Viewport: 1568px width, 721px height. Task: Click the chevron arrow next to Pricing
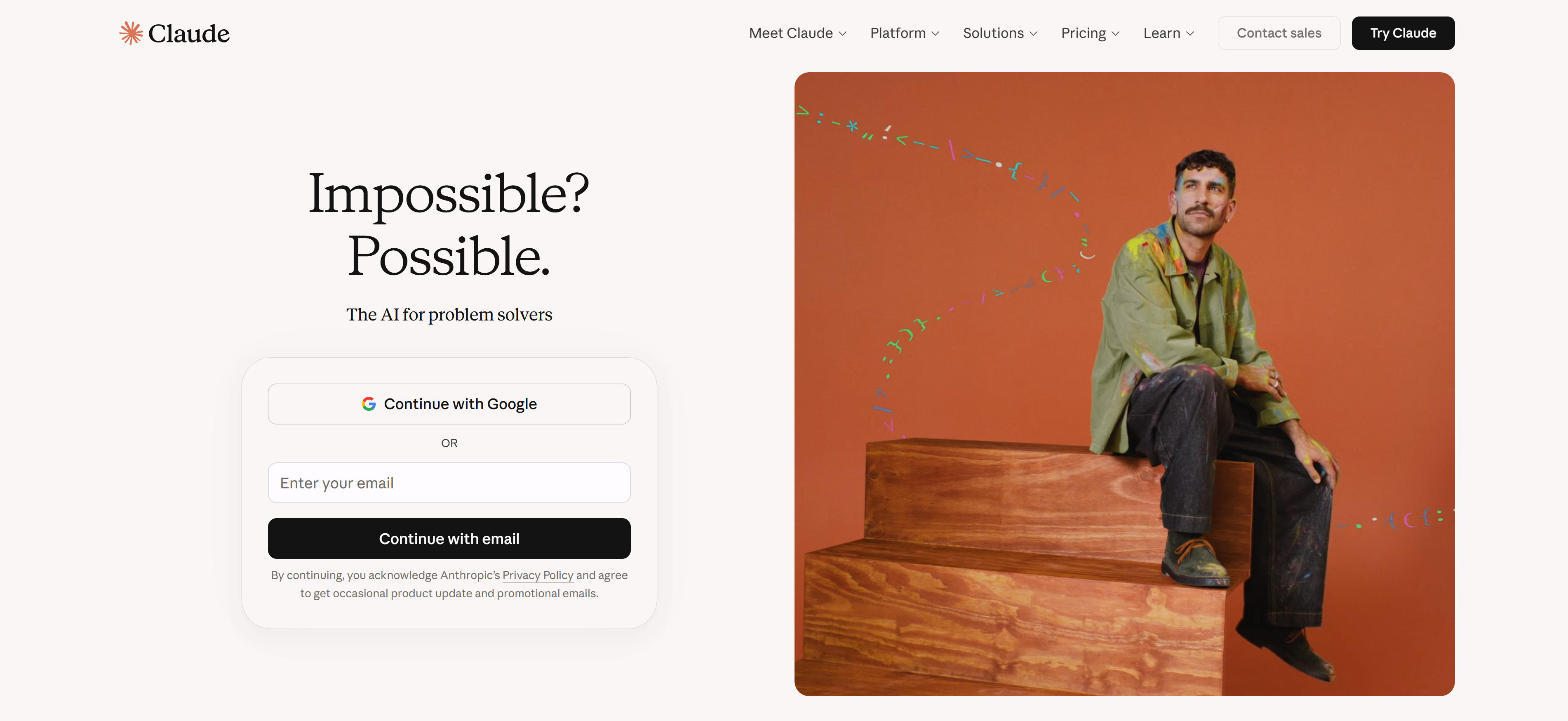point(1115,33)
